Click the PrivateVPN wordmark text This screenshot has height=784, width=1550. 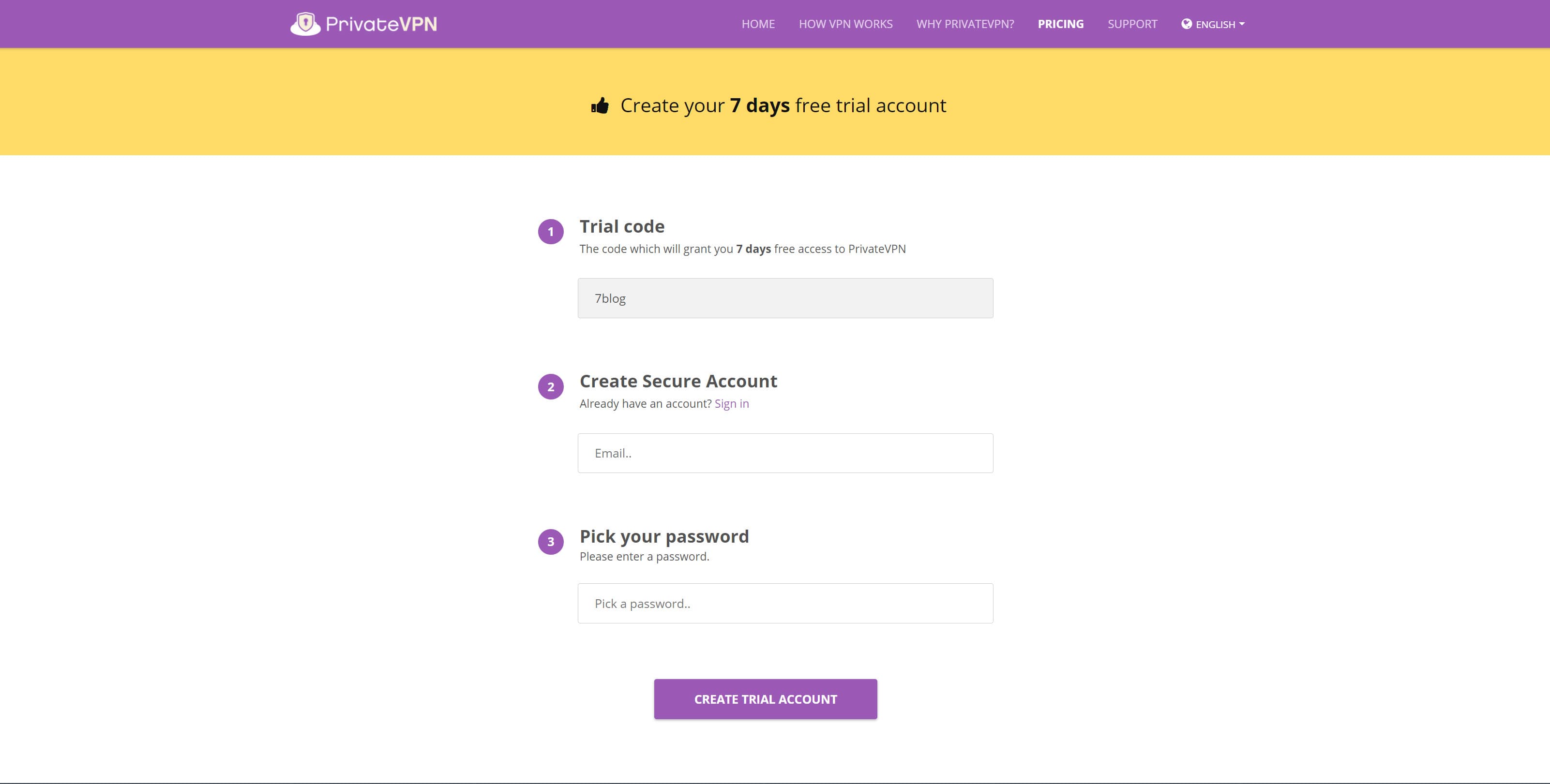[x=381, y=24]
